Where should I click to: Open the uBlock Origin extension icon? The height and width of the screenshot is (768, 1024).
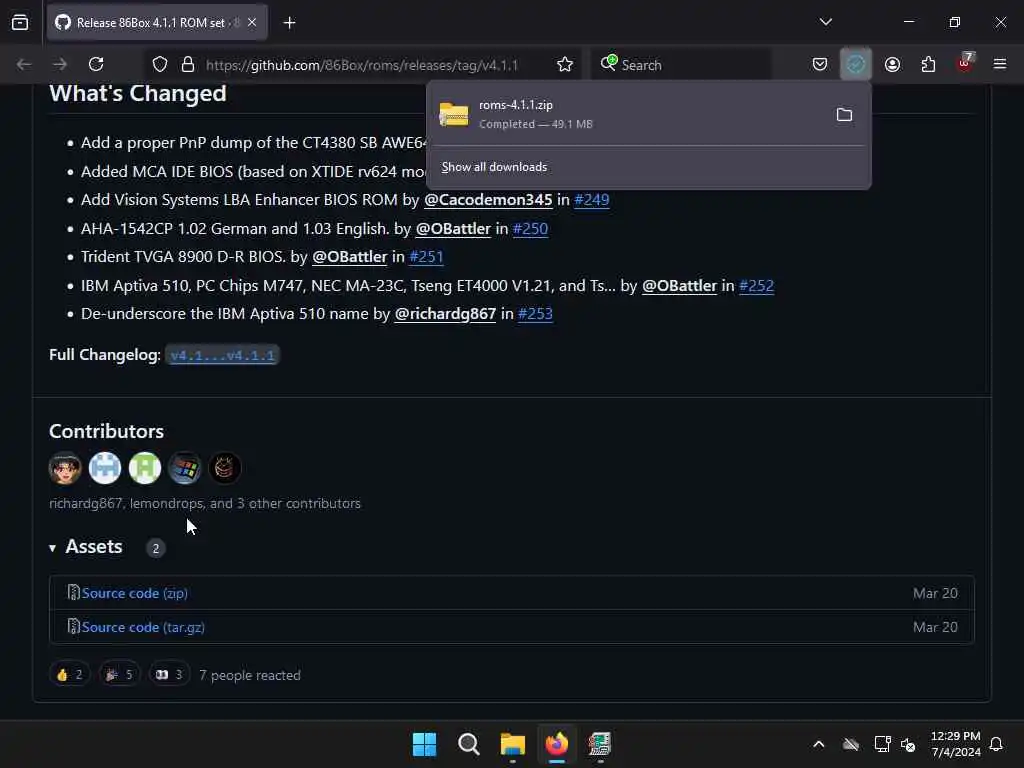(965, 63)
